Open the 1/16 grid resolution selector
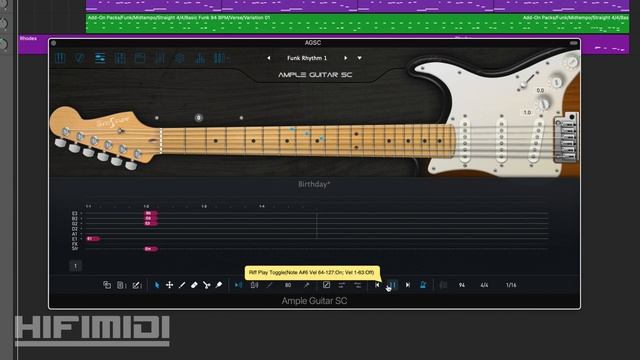This screenshot has width=640, height=360. click(511, 285)
